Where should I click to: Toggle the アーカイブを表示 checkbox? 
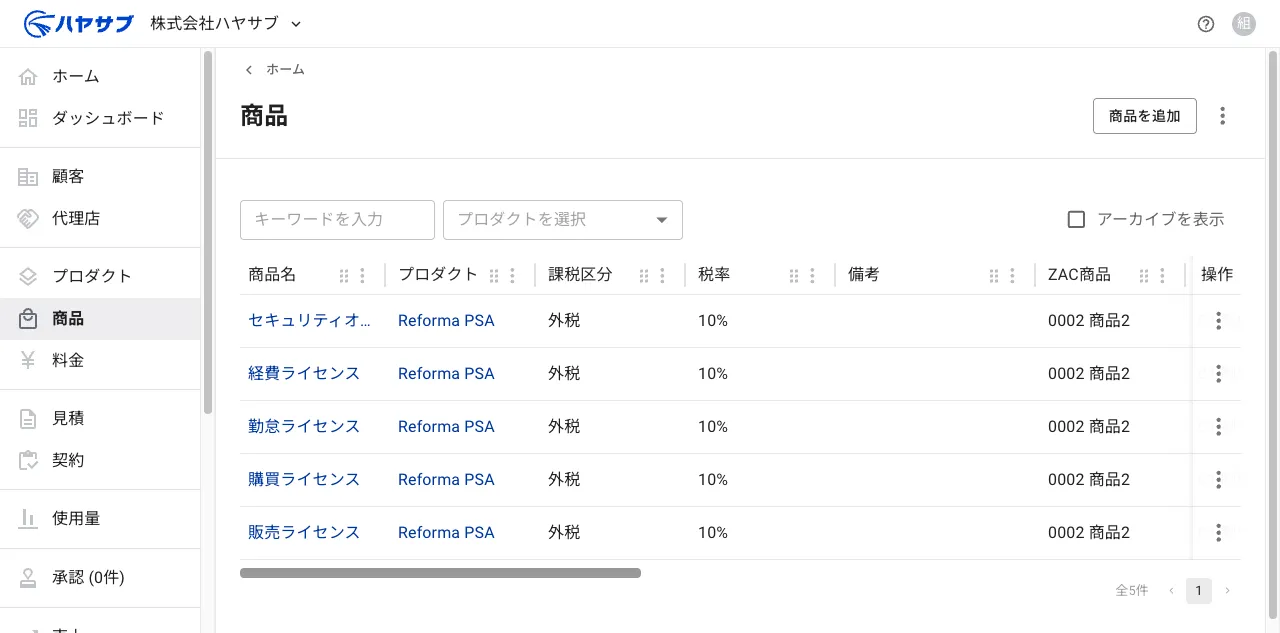1076,219
